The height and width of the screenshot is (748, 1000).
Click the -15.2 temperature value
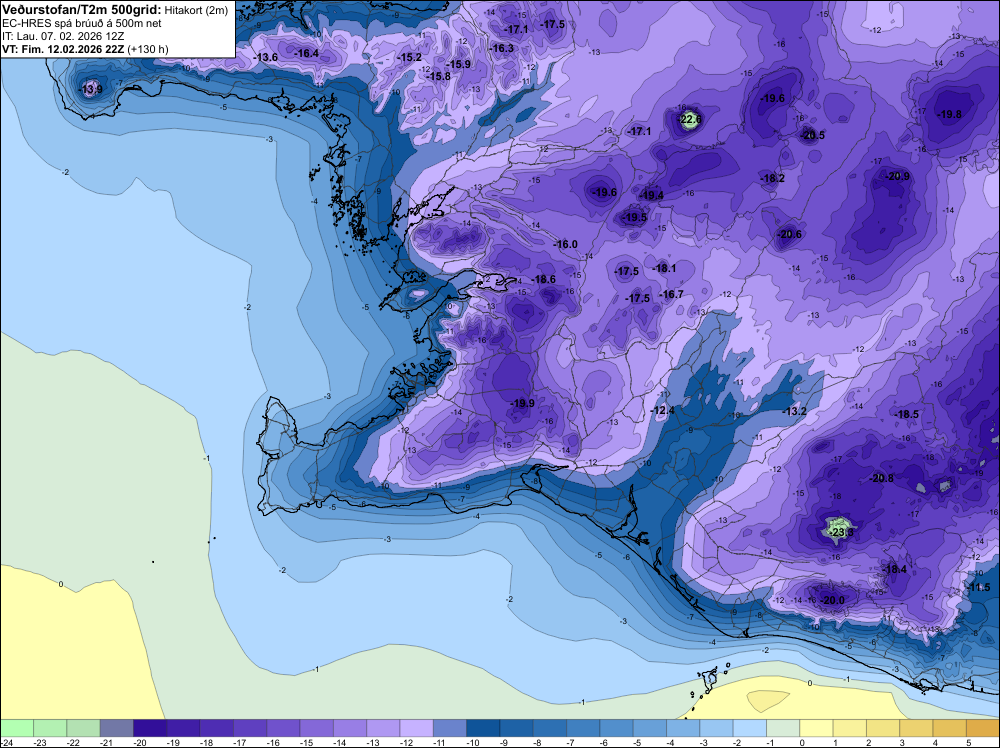pyautogui.click(x=409, y=57)
